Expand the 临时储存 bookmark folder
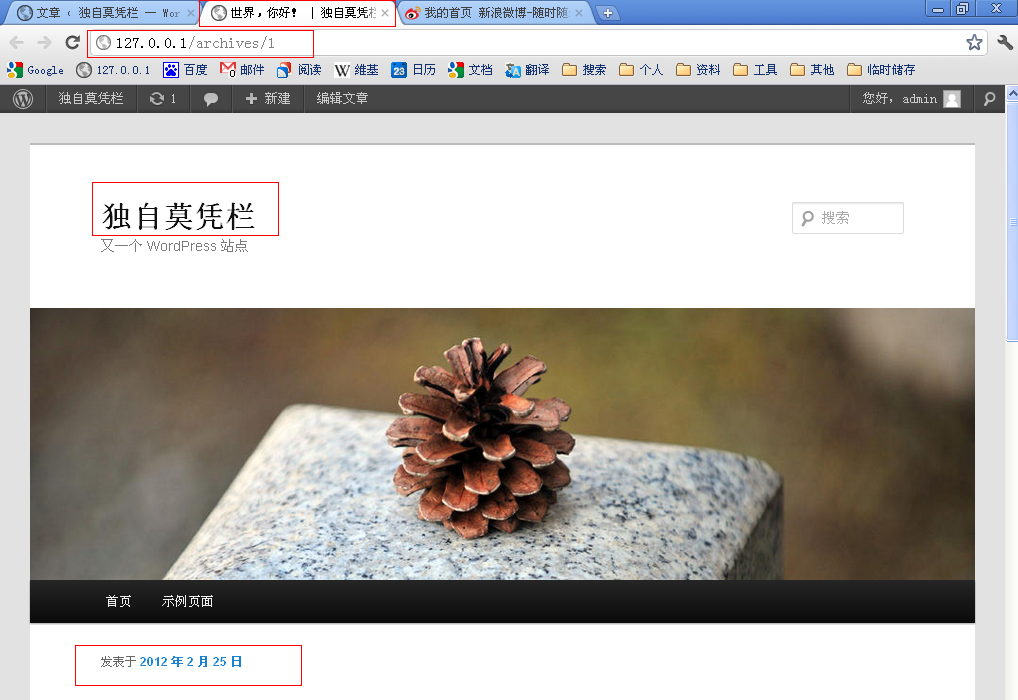Image resolution: width=1018 pixels, height=700 pixels. click(x=881, y=69)
